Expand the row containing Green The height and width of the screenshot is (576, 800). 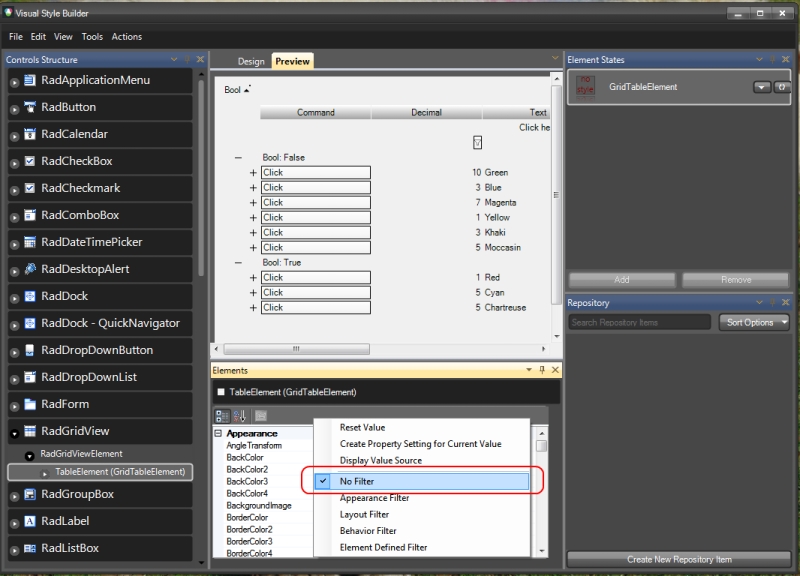[253, 172]
